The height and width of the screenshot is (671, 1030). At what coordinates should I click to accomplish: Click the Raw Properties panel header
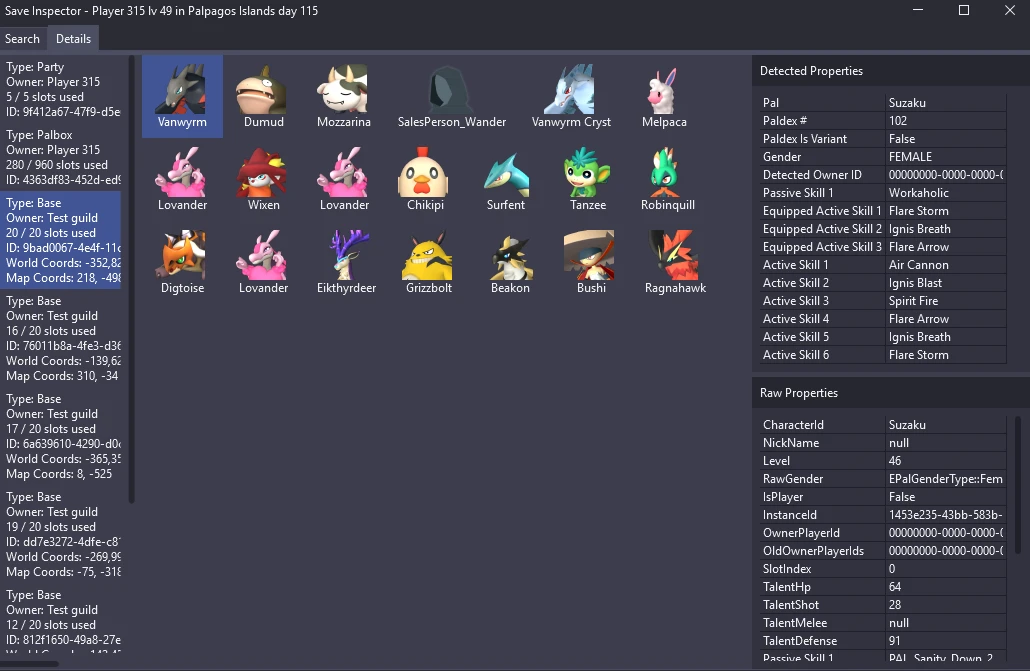click(x=891, y=393)
